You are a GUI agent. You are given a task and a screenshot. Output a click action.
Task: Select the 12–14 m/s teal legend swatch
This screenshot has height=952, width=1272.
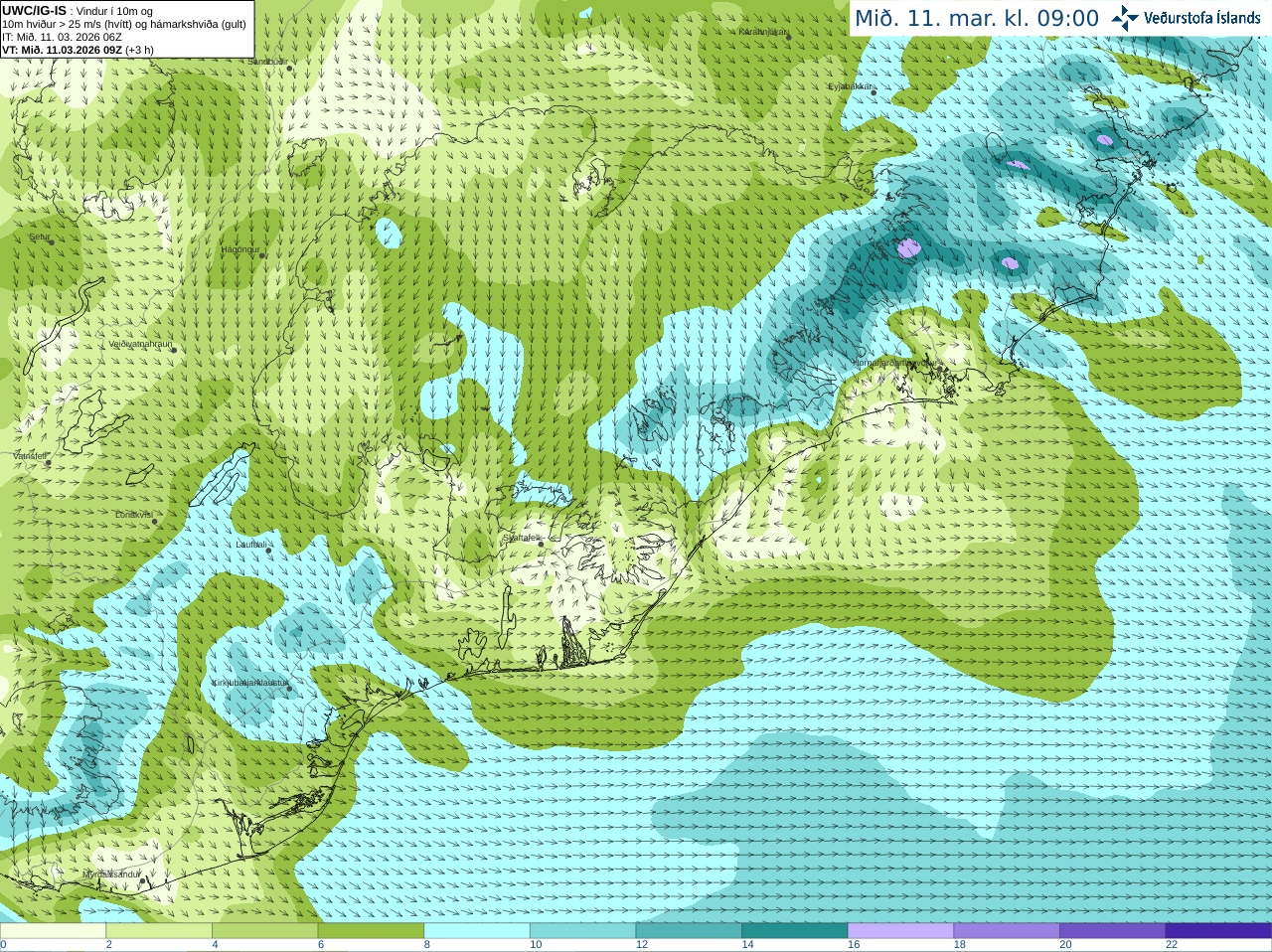pos(689,931)
